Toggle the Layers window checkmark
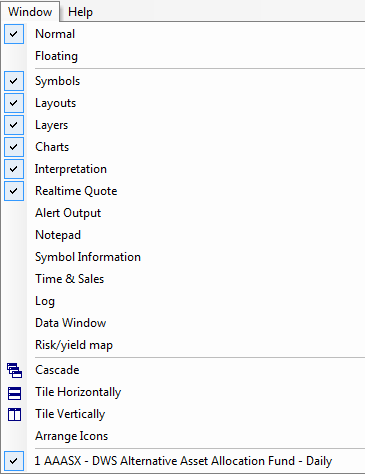 [14, 125]
